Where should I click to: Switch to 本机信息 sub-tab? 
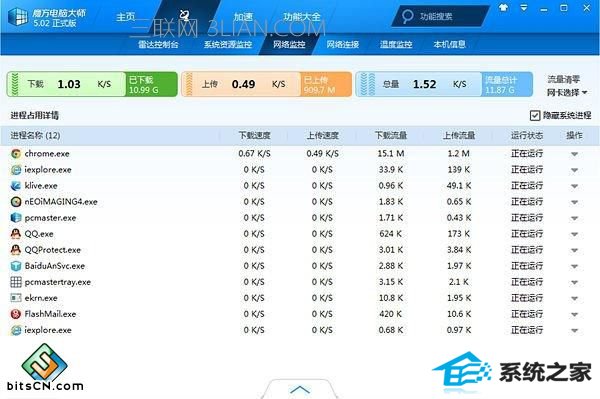pyautogui.click(x=449, y=44)
